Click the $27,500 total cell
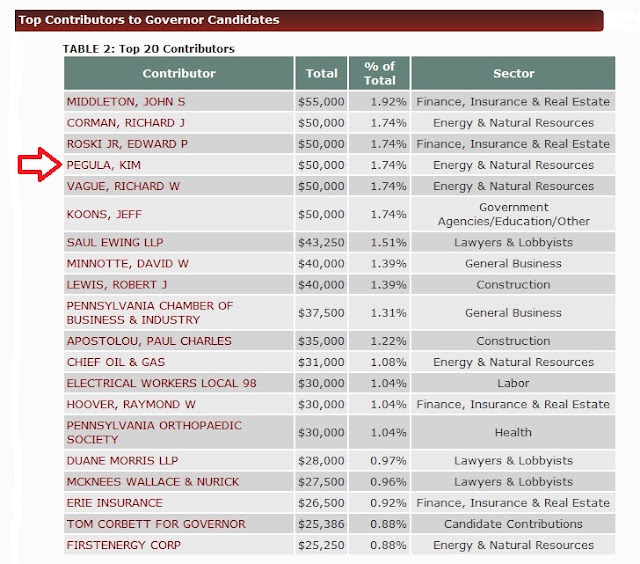 tap(321, 482)
